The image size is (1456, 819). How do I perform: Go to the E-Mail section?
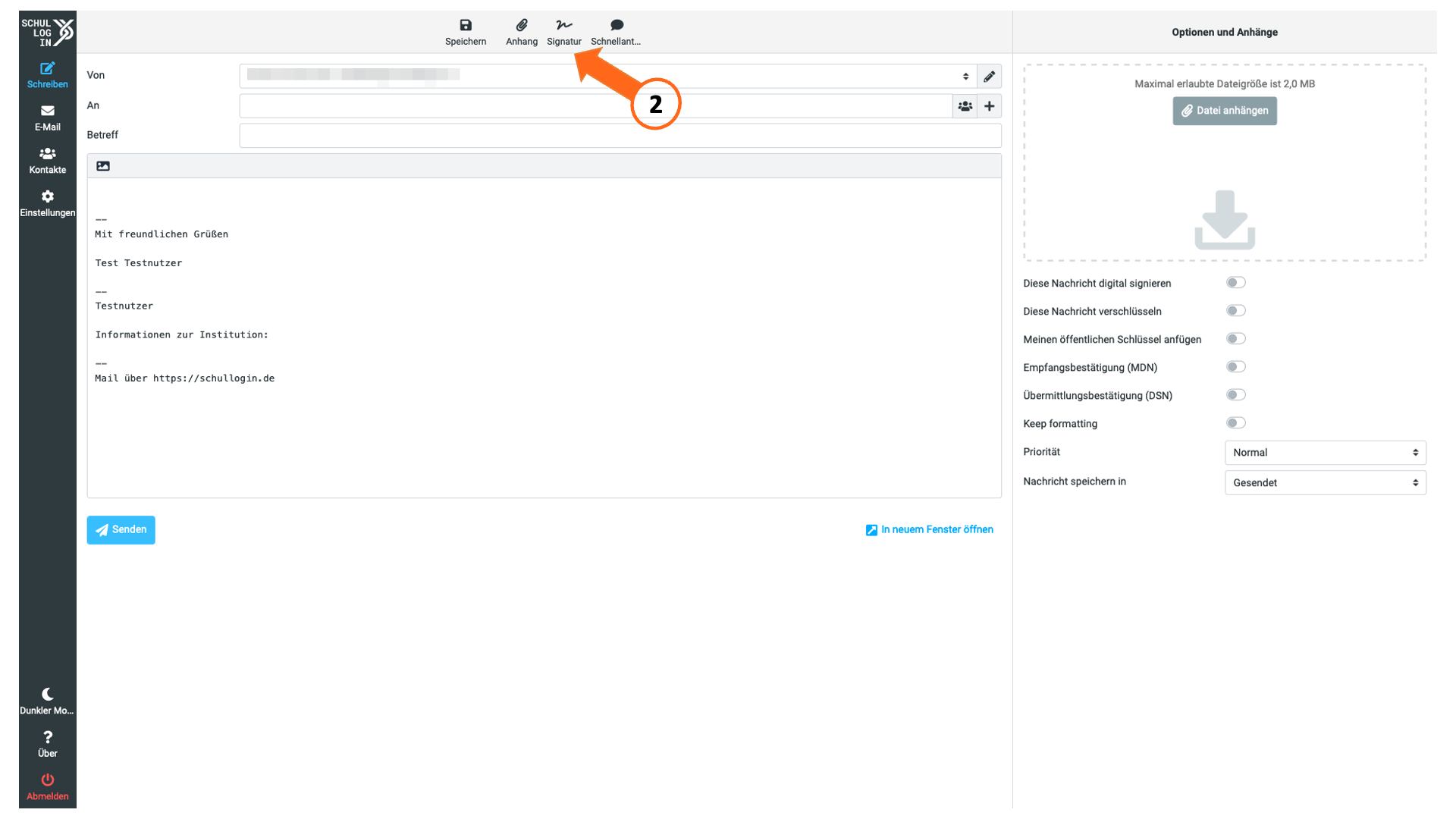[x=48, y=118]
